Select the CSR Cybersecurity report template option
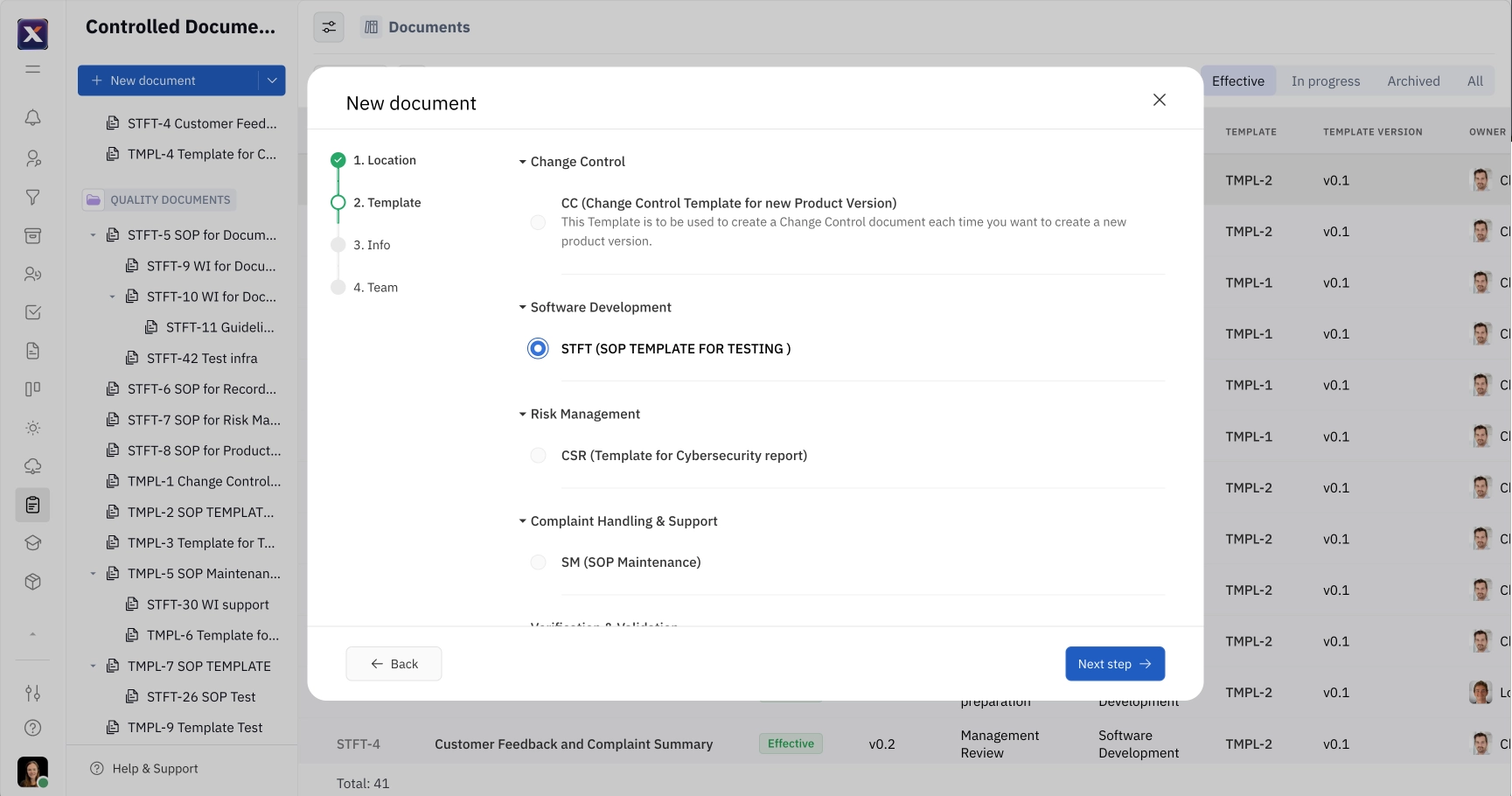Viewport: 1512px width, 796px height. tap(538, 455)
